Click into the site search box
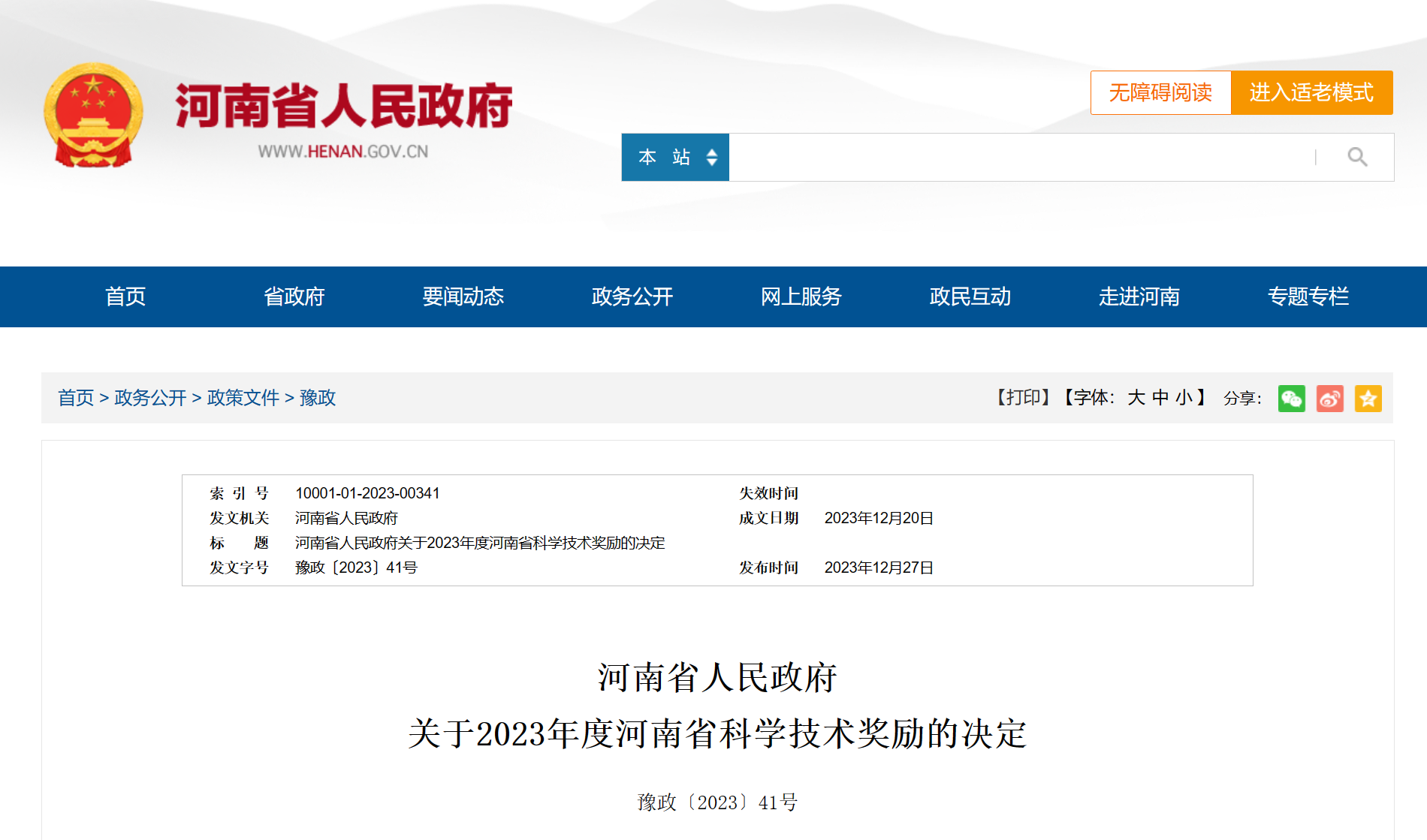This screenshot has height=840, width=1427. (x=1021, y=157)
